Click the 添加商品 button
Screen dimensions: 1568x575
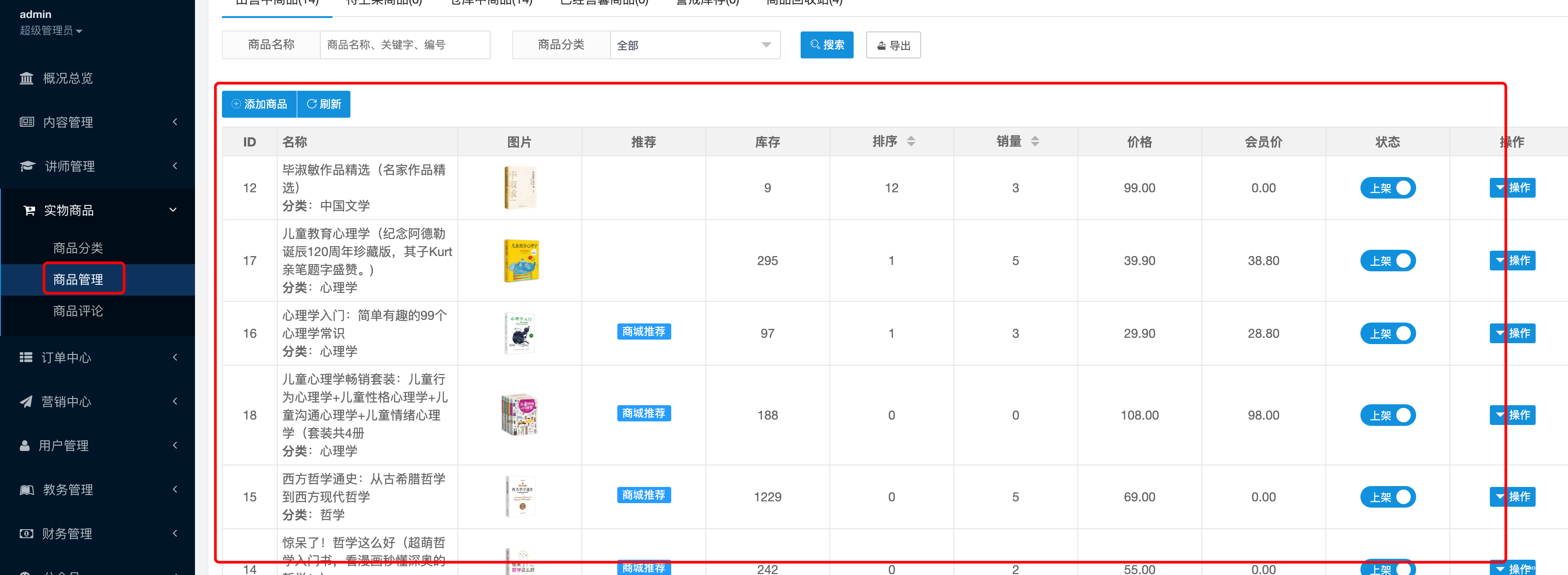[x=259, y=104]
